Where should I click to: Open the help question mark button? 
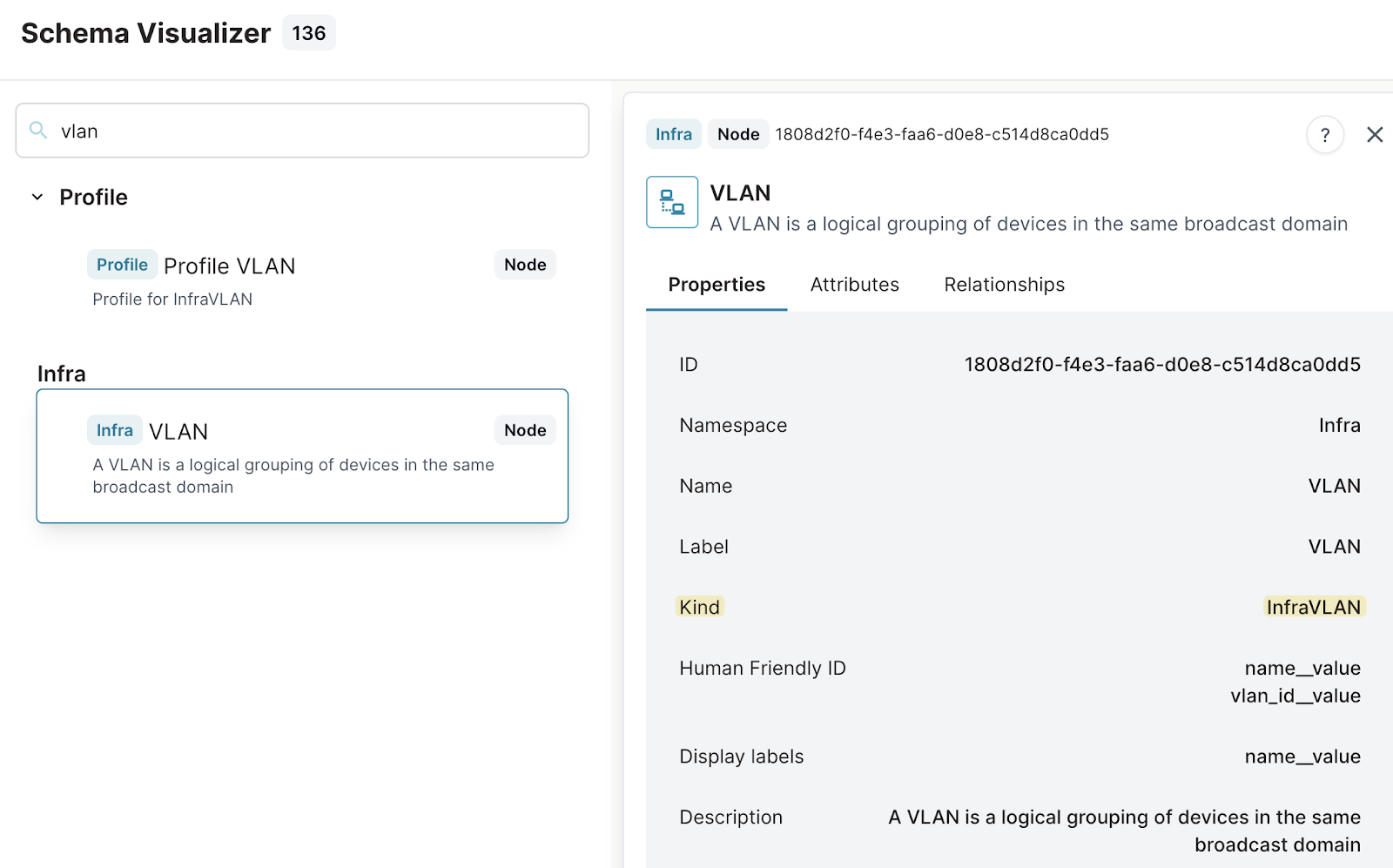click(1325, 135)
